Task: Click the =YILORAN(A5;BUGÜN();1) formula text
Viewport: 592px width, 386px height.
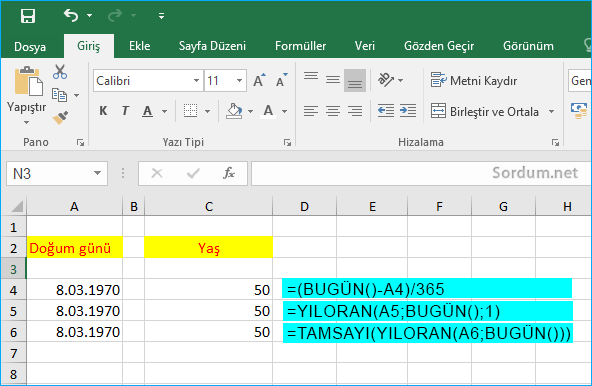Action: click(x=393, y=311)
